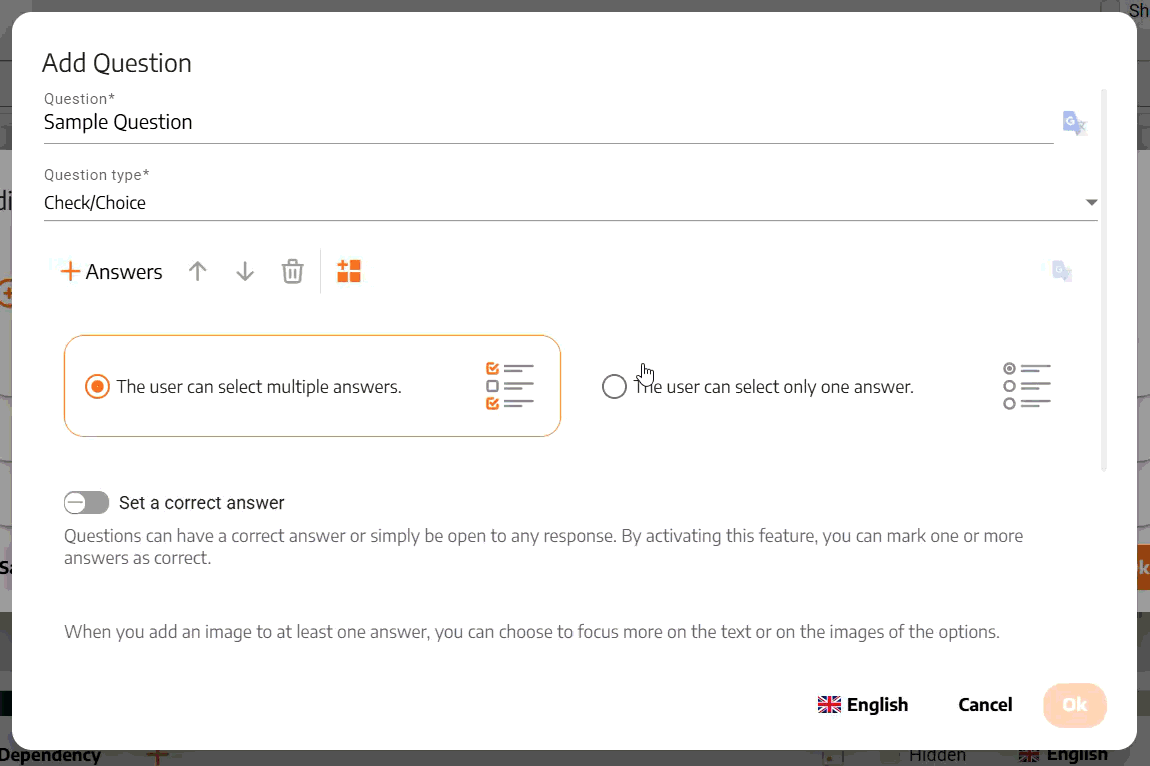Click the single-answer radio list illustration icon
Viewport: 1150px width, 766px height.
(x=1027, y=386)
